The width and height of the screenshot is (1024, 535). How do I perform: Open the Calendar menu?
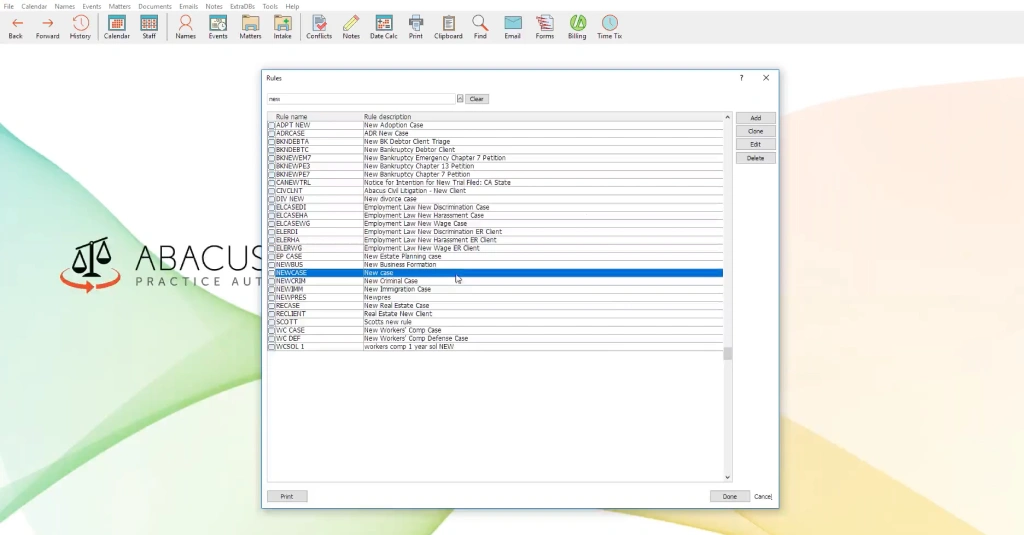34,7
